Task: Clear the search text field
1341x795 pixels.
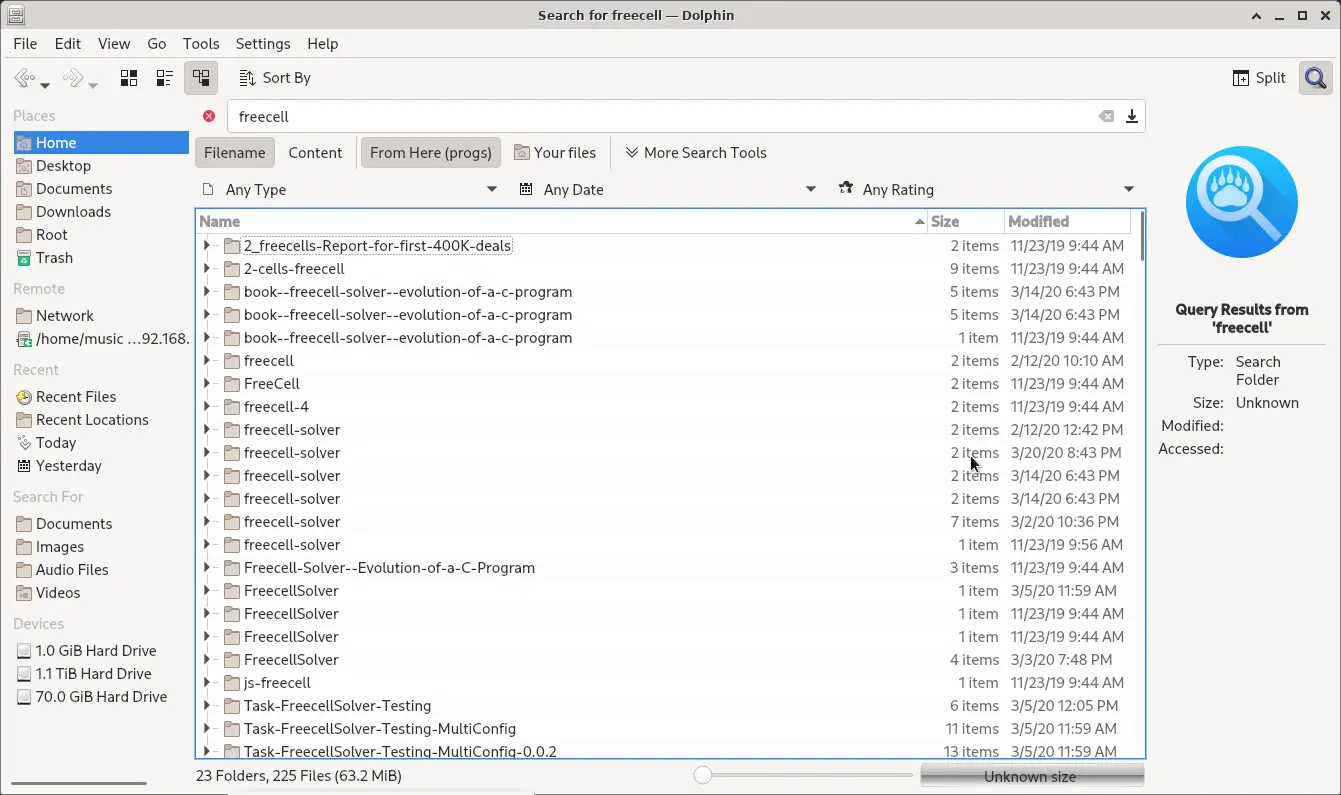Action: tap(1106, 116)
